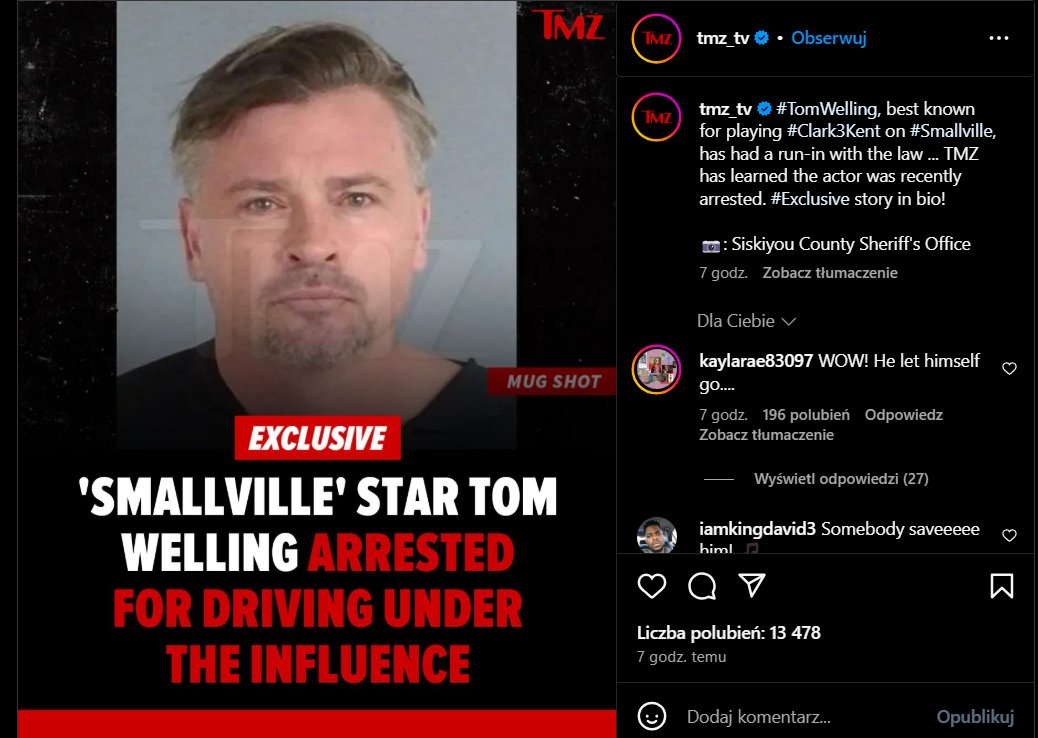Open the three-dot more options menu

pyautogui.click(x=998, y=38)
